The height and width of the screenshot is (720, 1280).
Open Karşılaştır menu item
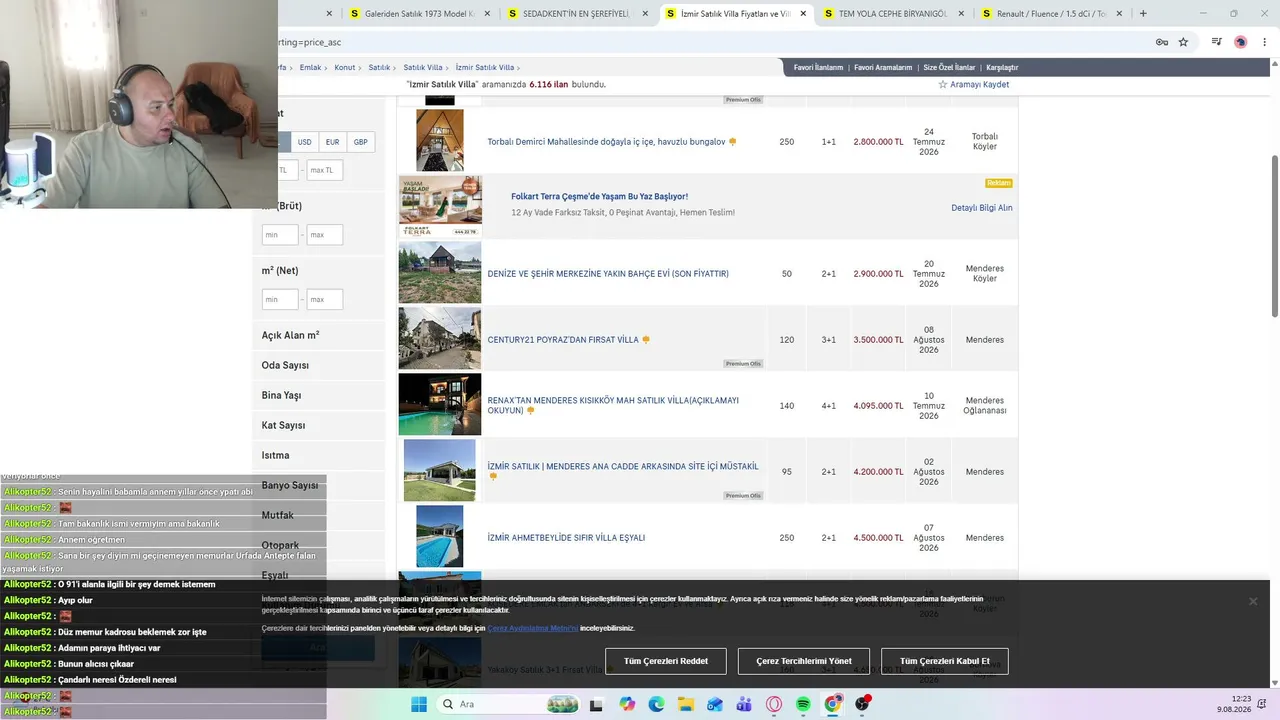1002,68
